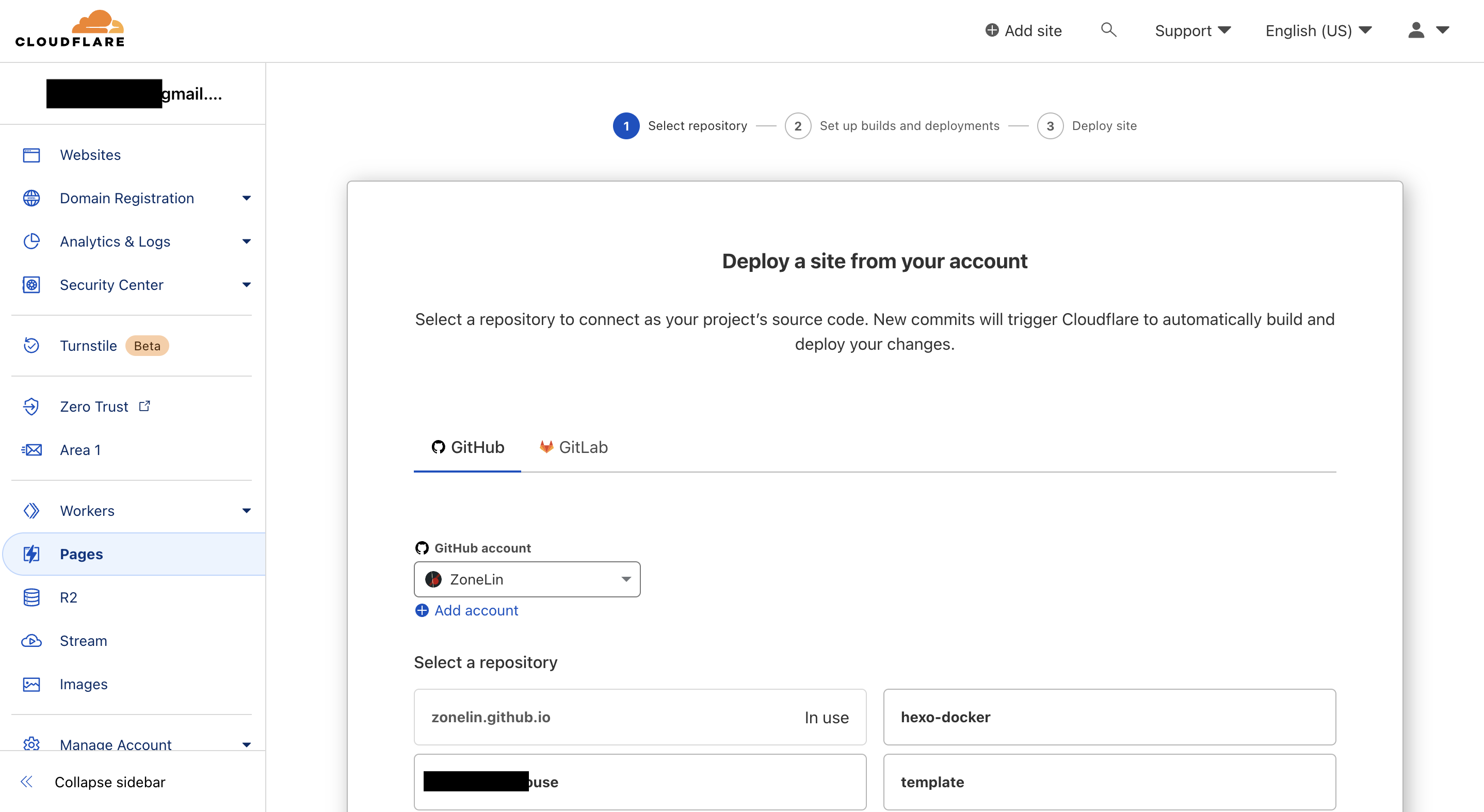The image size is (1484, 812).
Task: Open the Support dropdown menu
Action: tap(1192, 30)
